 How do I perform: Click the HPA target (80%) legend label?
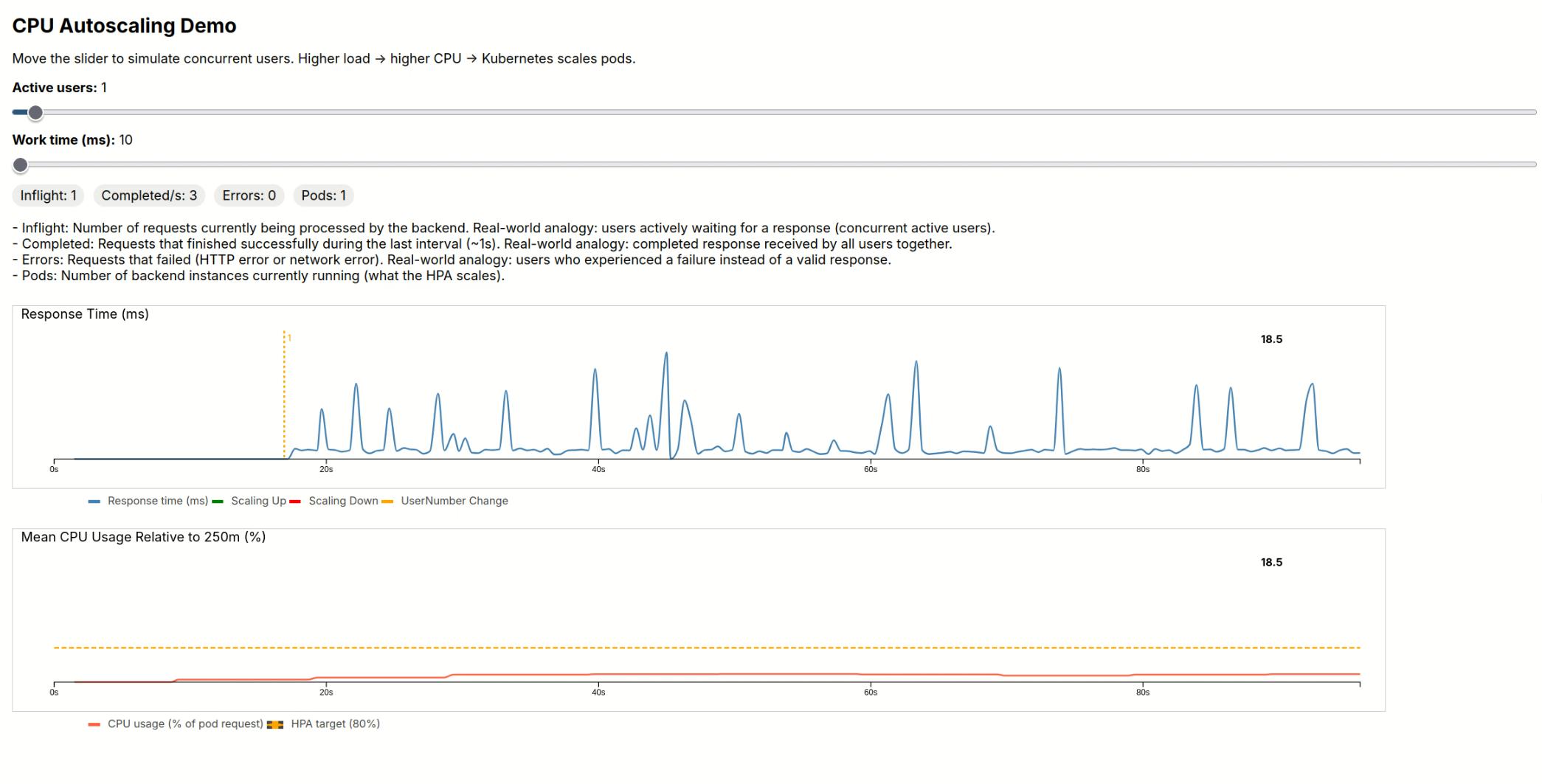click(x=335, y=724)
